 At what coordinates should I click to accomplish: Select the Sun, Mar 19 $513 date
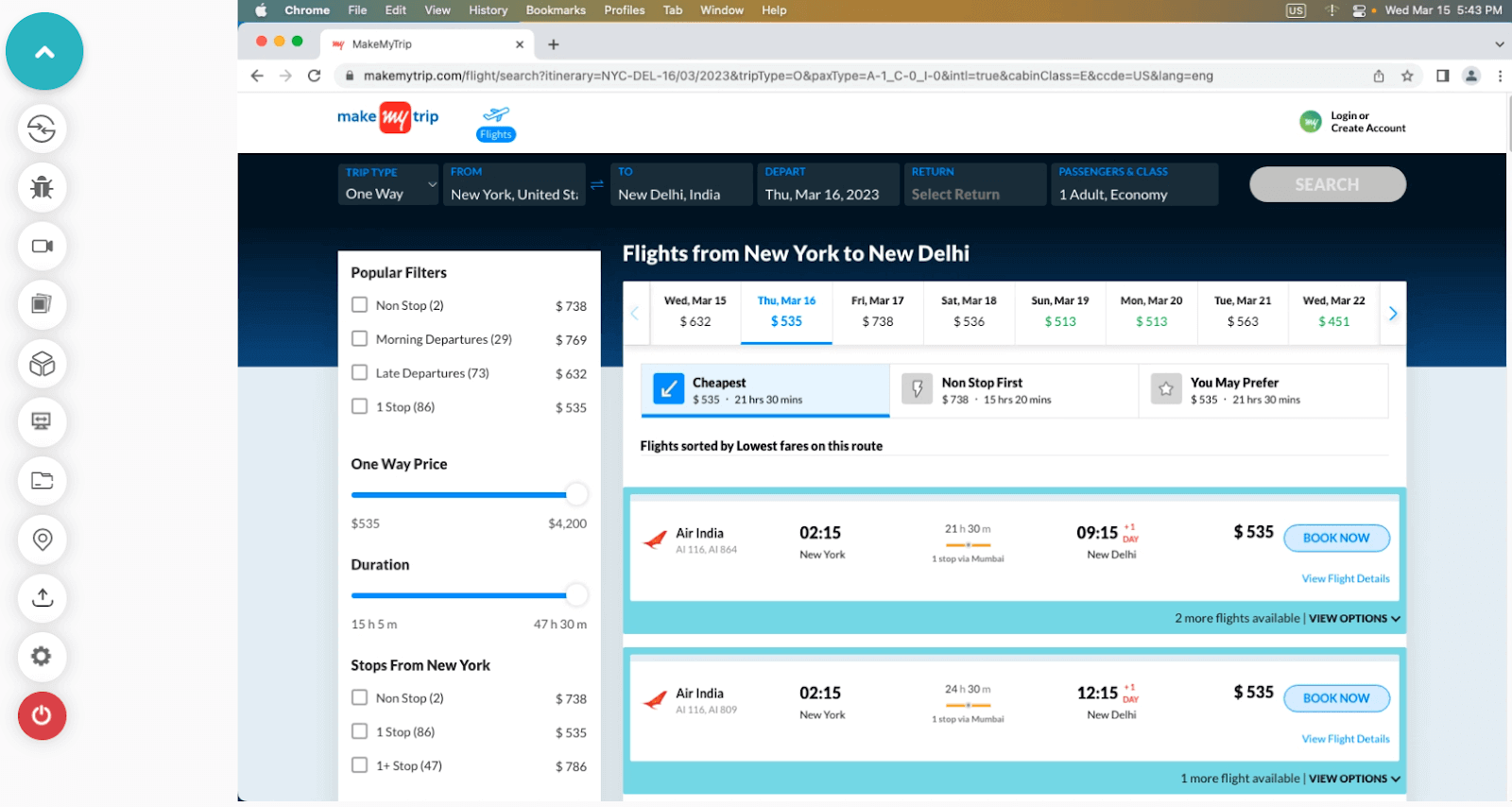point(1059,312)
